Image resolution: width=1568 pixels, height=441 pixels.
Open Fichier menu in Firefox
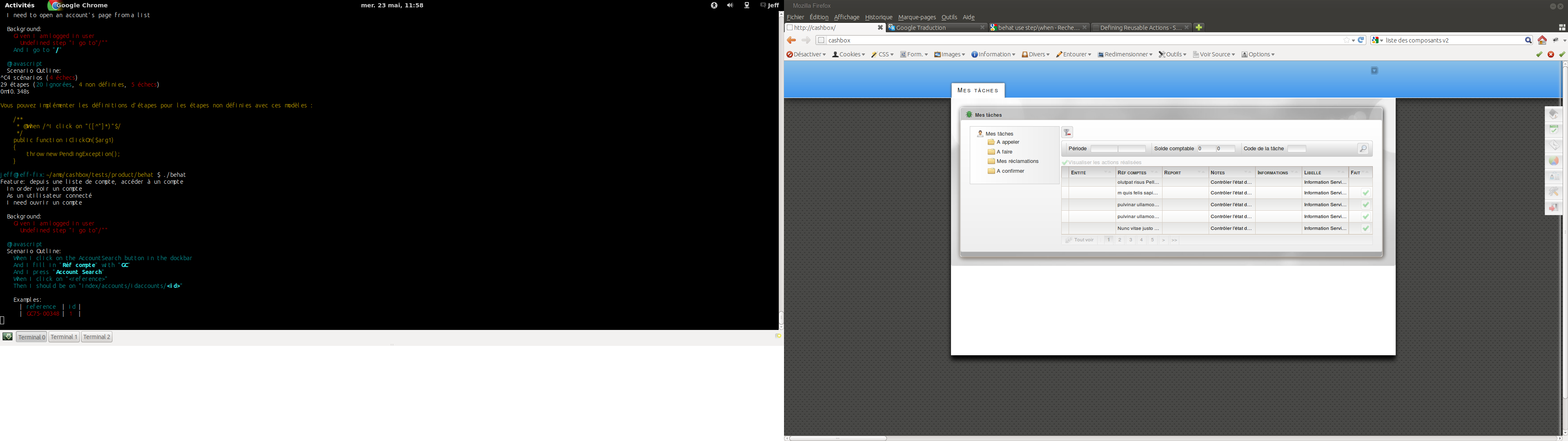[x=795, y=18]
